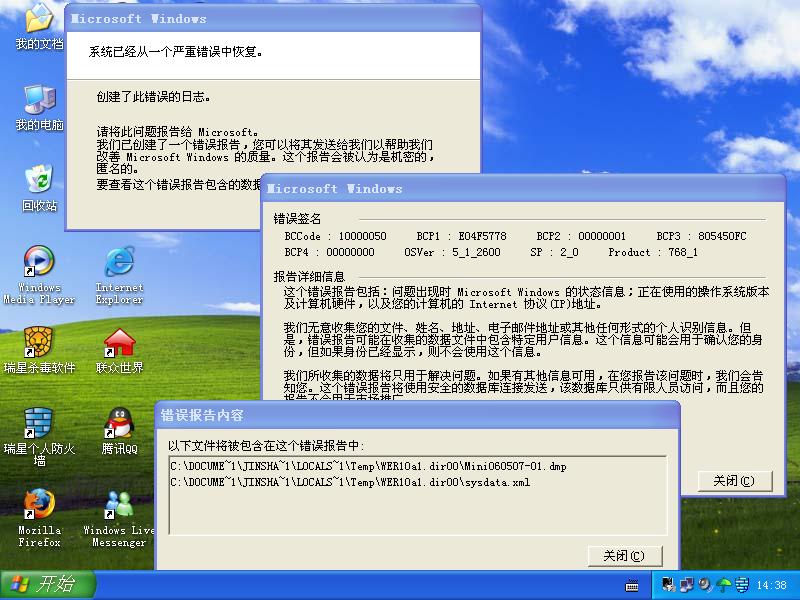Image resolution: width=800 pixels, height=600 pixels.
Task: Open the 我的文档 desktop folder icon
Action: click(x=39, y=27)
